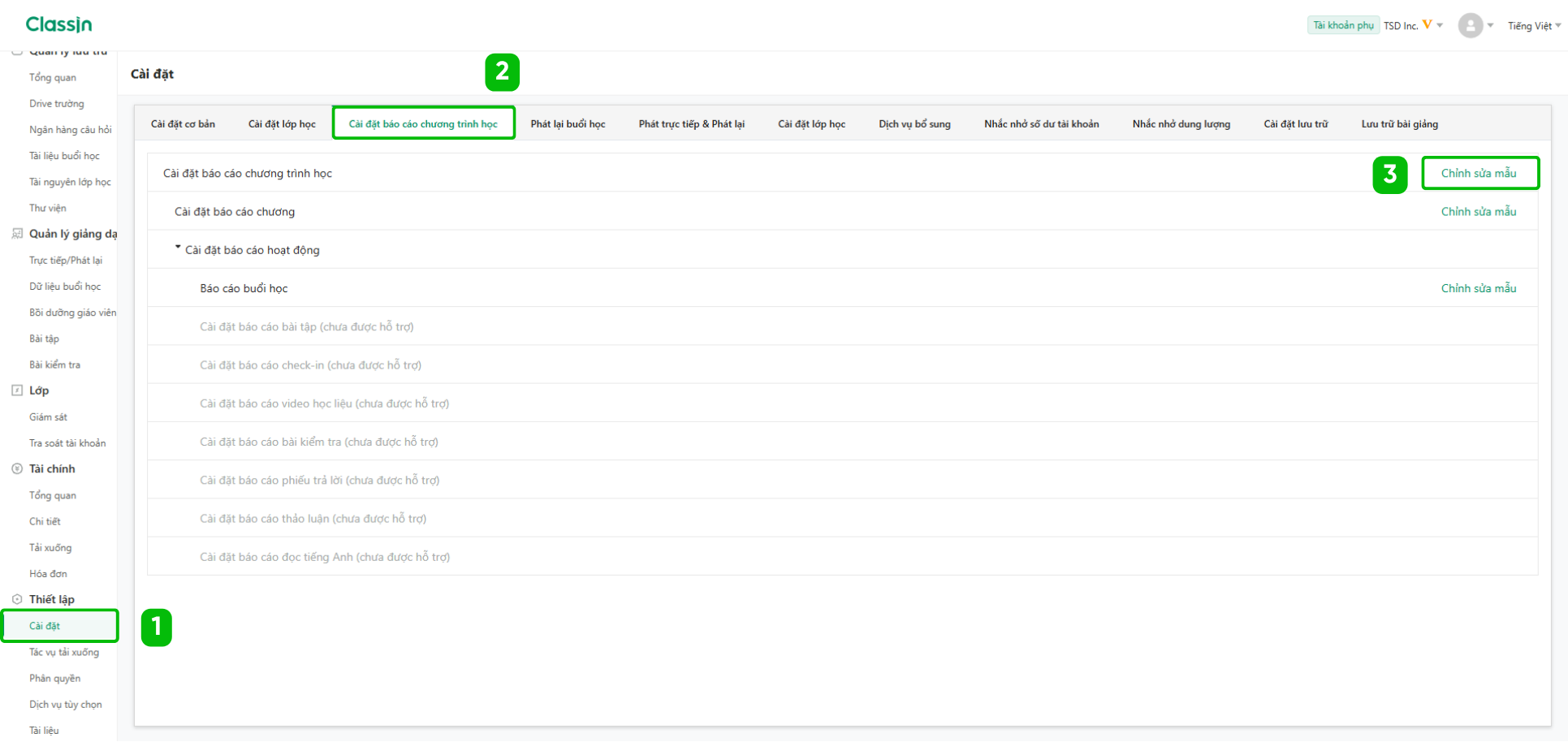The image size is (1568, 742).
Task: Open the Phát trực tiếp & Phát lại tab
Action: point(691,124)
